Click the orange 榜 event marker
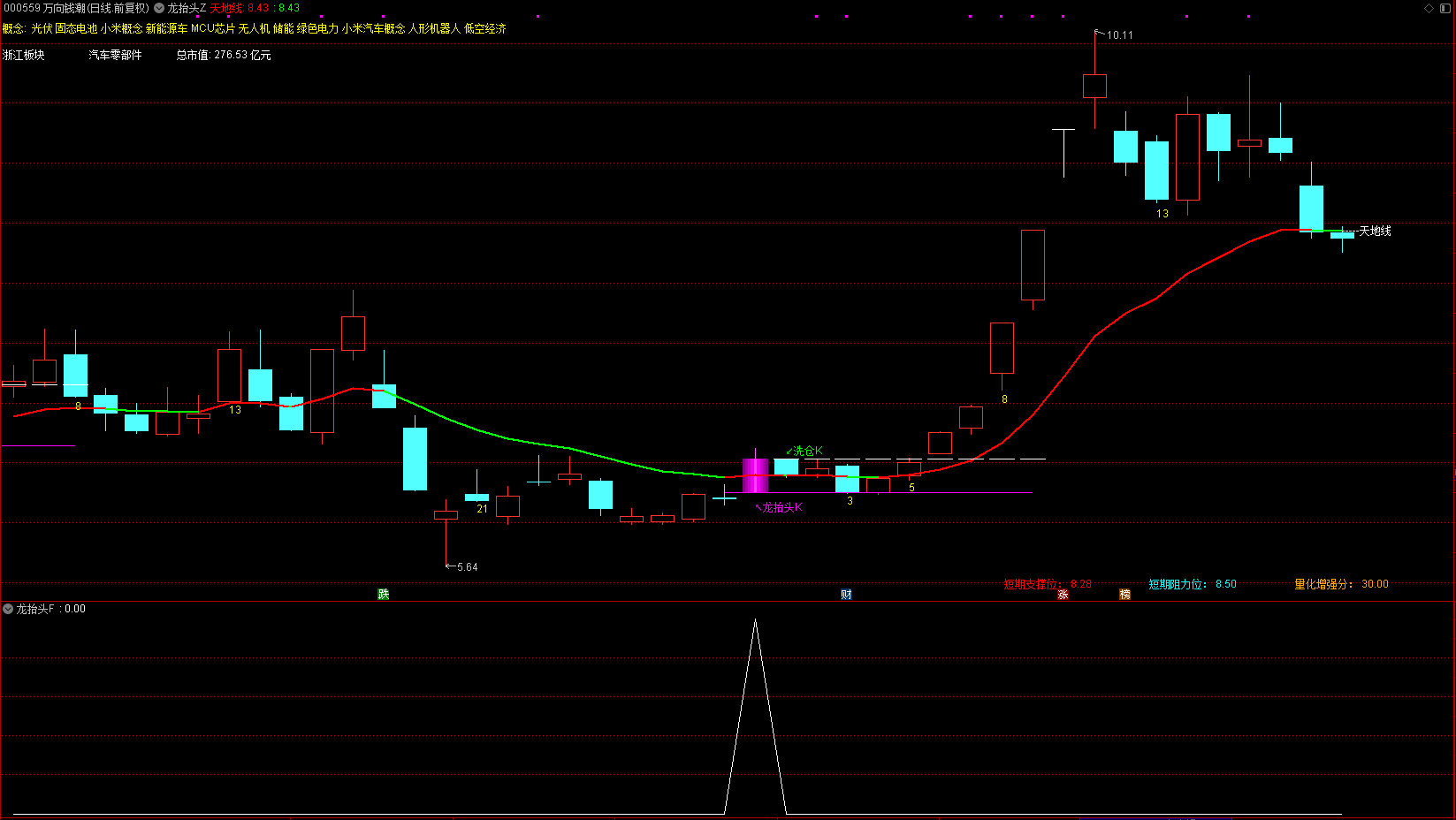 point(1124,594)
